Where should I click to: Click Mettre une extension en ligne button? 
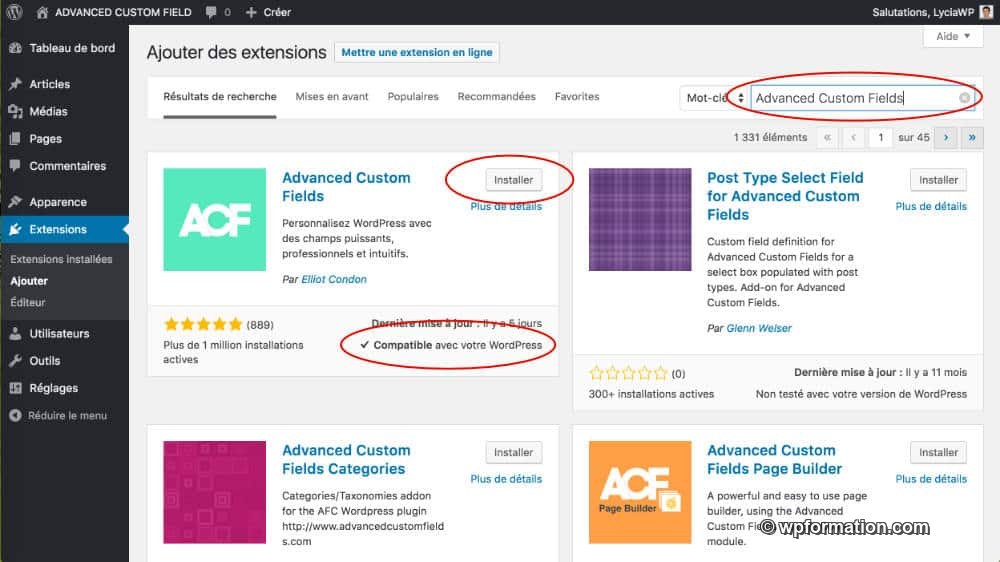[416, 52]
